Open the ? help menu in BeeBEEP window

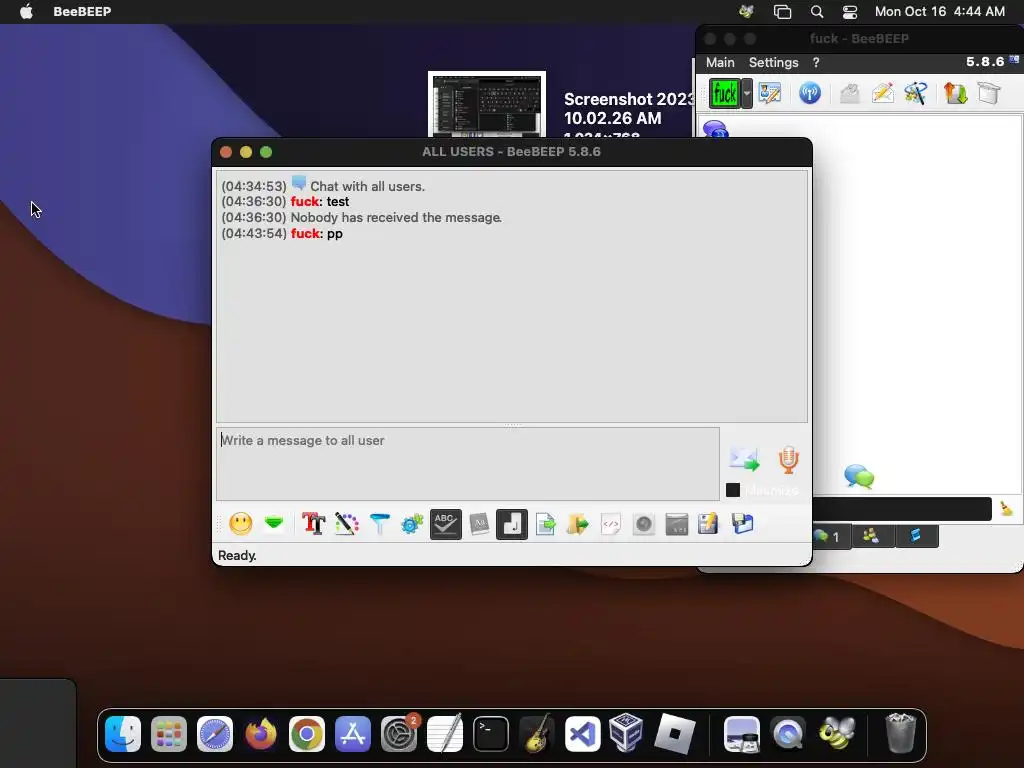(x=816, y=62)
